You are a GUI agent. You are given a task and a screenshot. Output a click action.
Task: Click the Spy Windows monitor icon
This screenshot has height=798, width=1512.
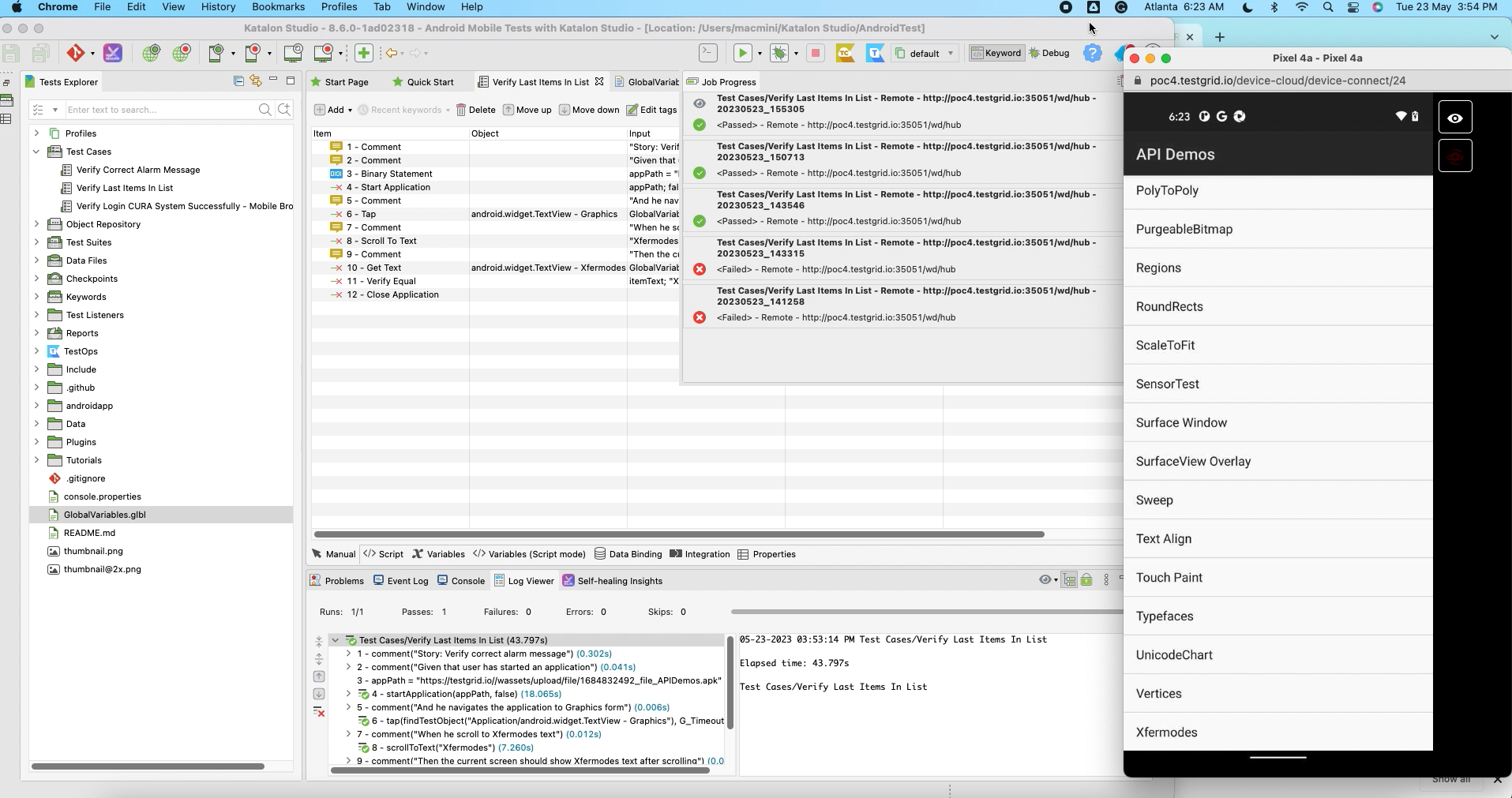click(x=293, y=53)
